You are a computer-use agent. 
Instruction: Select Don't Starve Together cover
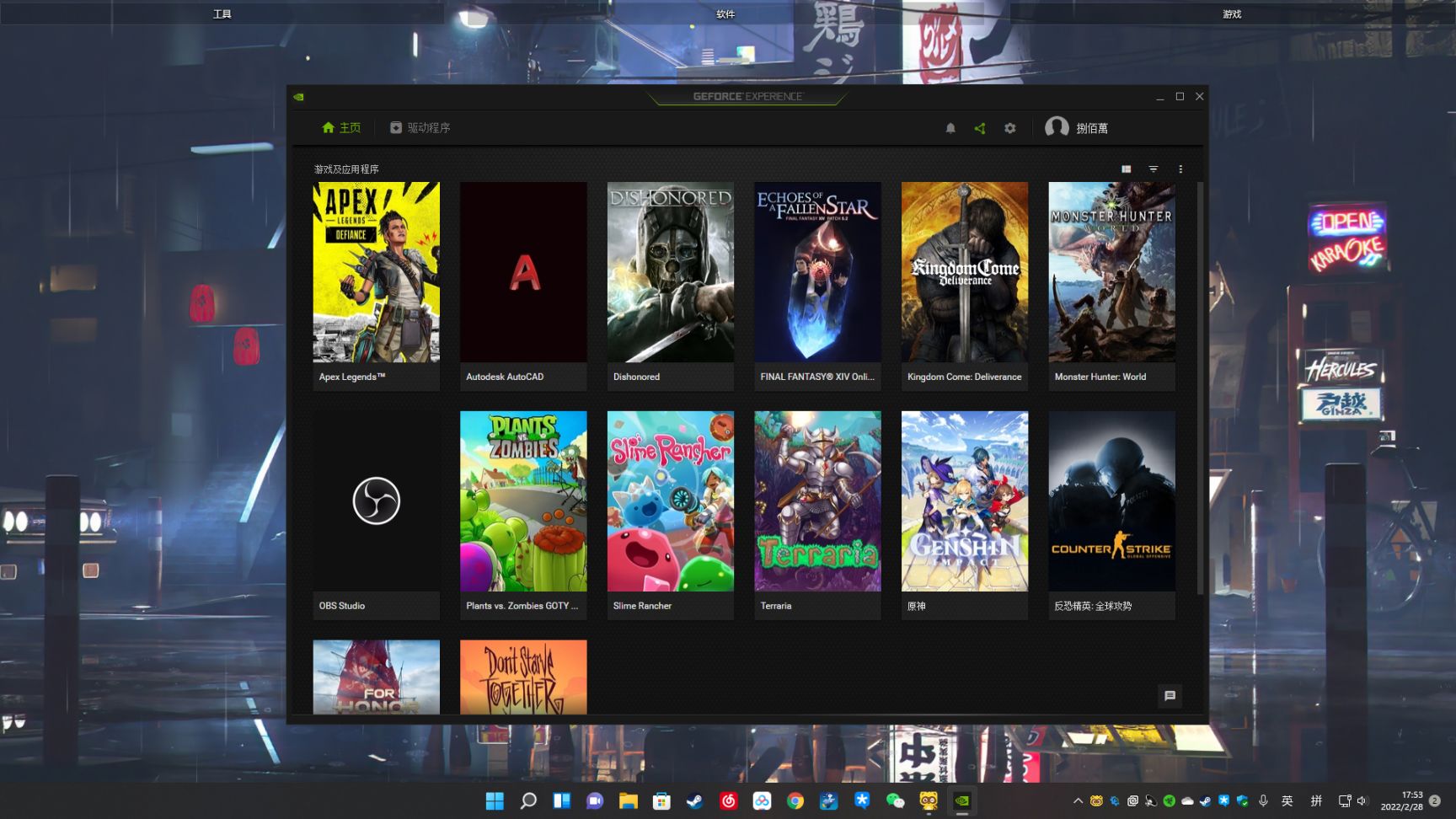pyautogui.click(x=523, y=677)
